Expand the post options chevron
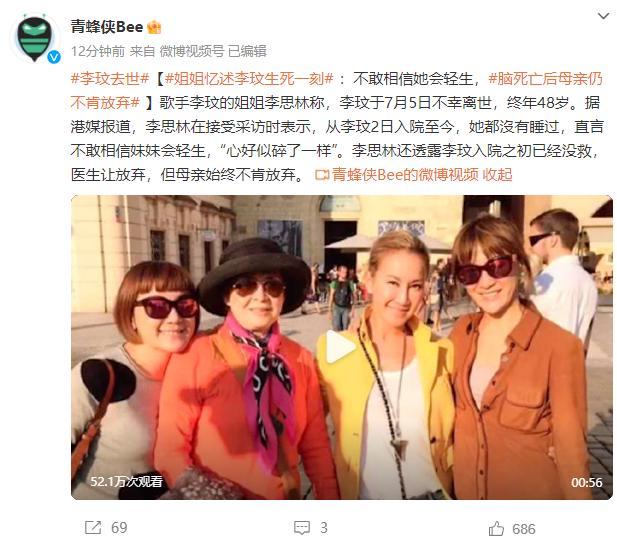Screen dimensions: 617x547 point(603,16)
